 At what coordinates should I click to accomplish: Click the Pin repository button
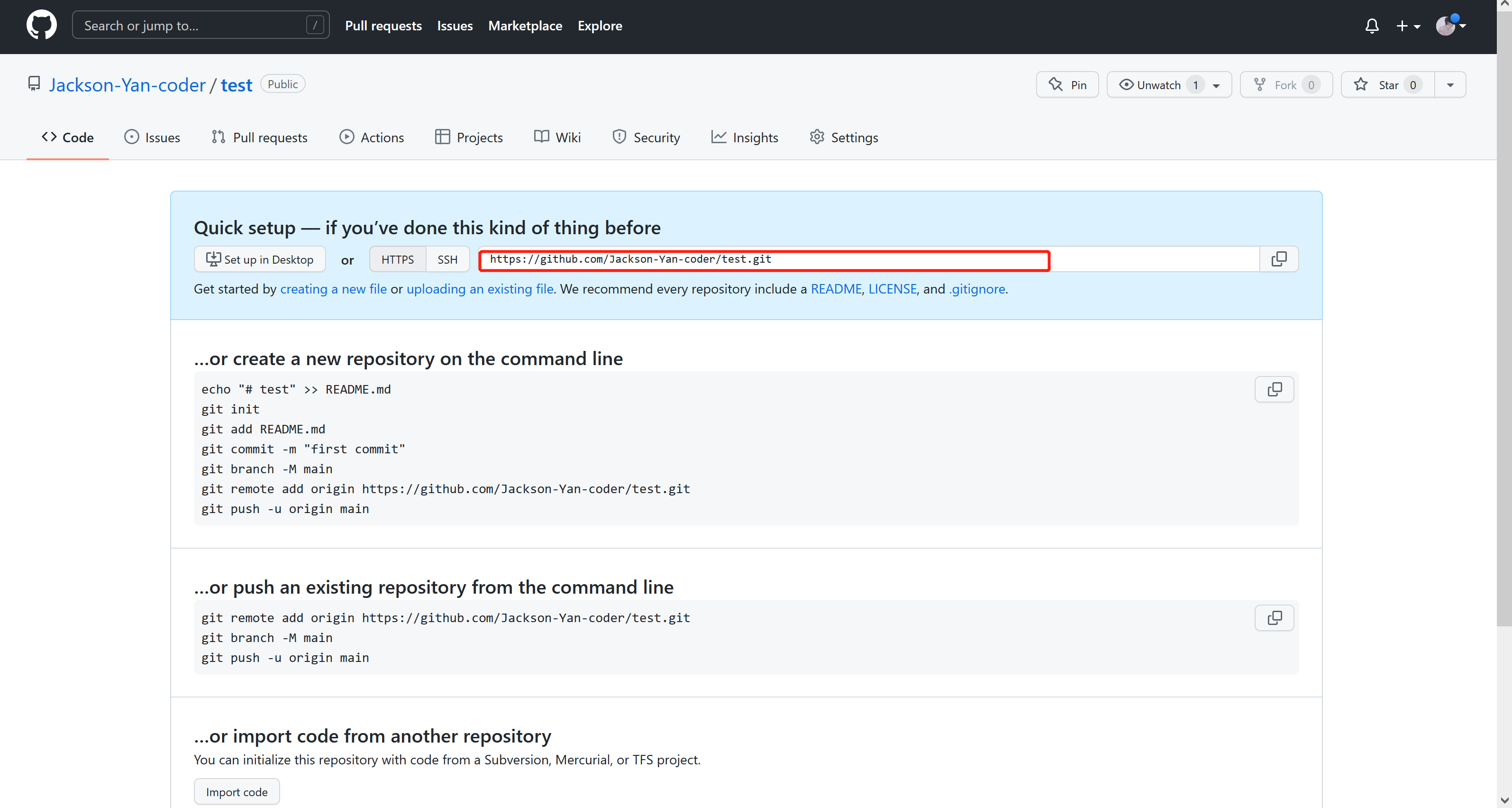point(1068,84)
